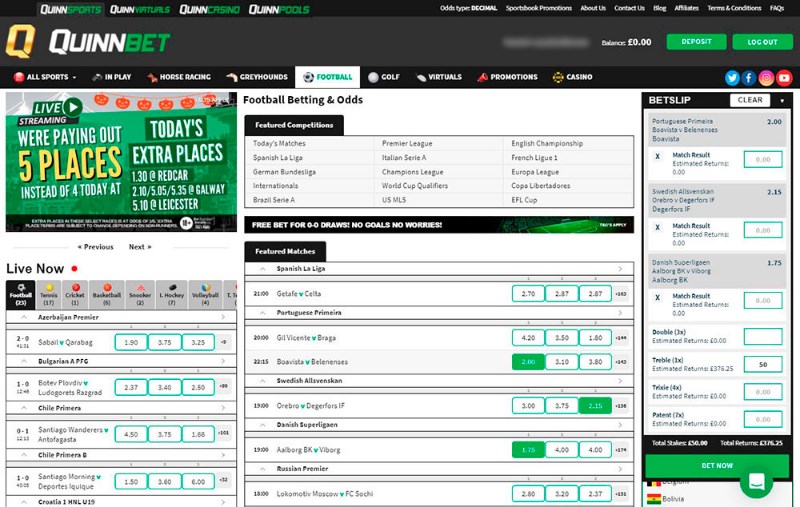Select Volleyball in Live Now sports

click(205, 295)
